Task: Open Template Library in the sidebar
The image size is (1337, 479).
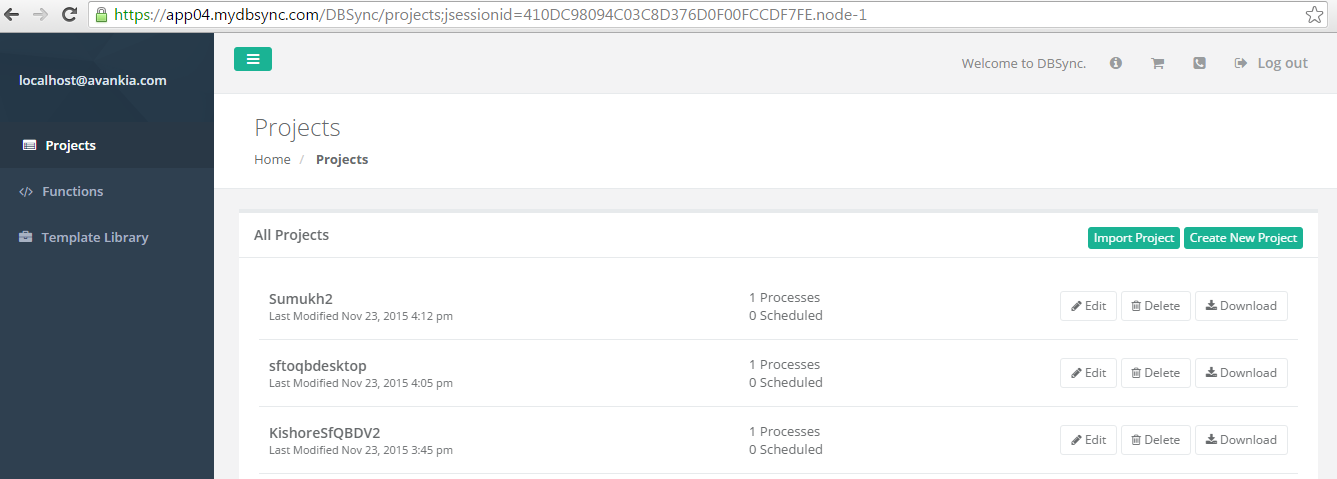Action: click(x=94, y=237)
